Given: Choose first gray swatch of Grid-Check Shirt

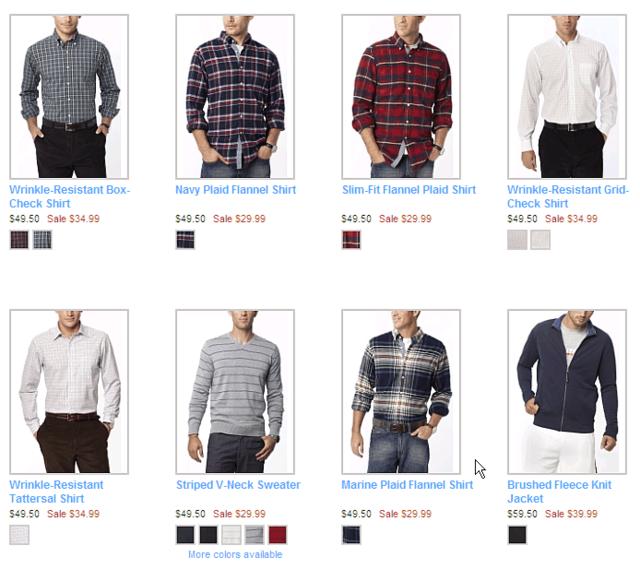Looking at the screenshot, I should click(x=517, y=240).
